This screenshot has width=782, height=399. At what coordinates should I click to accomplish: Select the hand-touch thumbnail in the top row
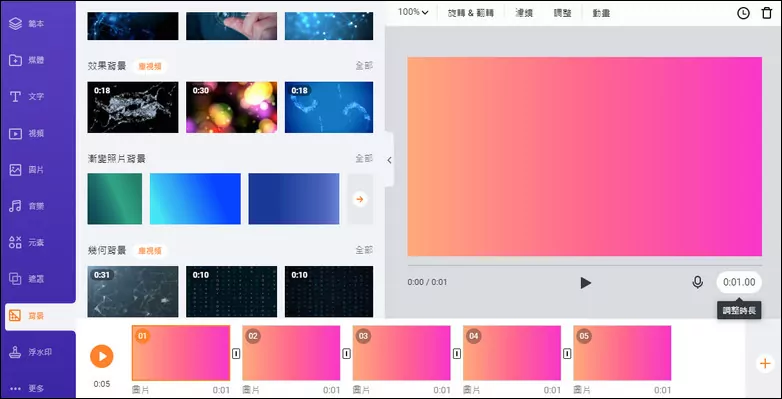click(x=231, y=26)
